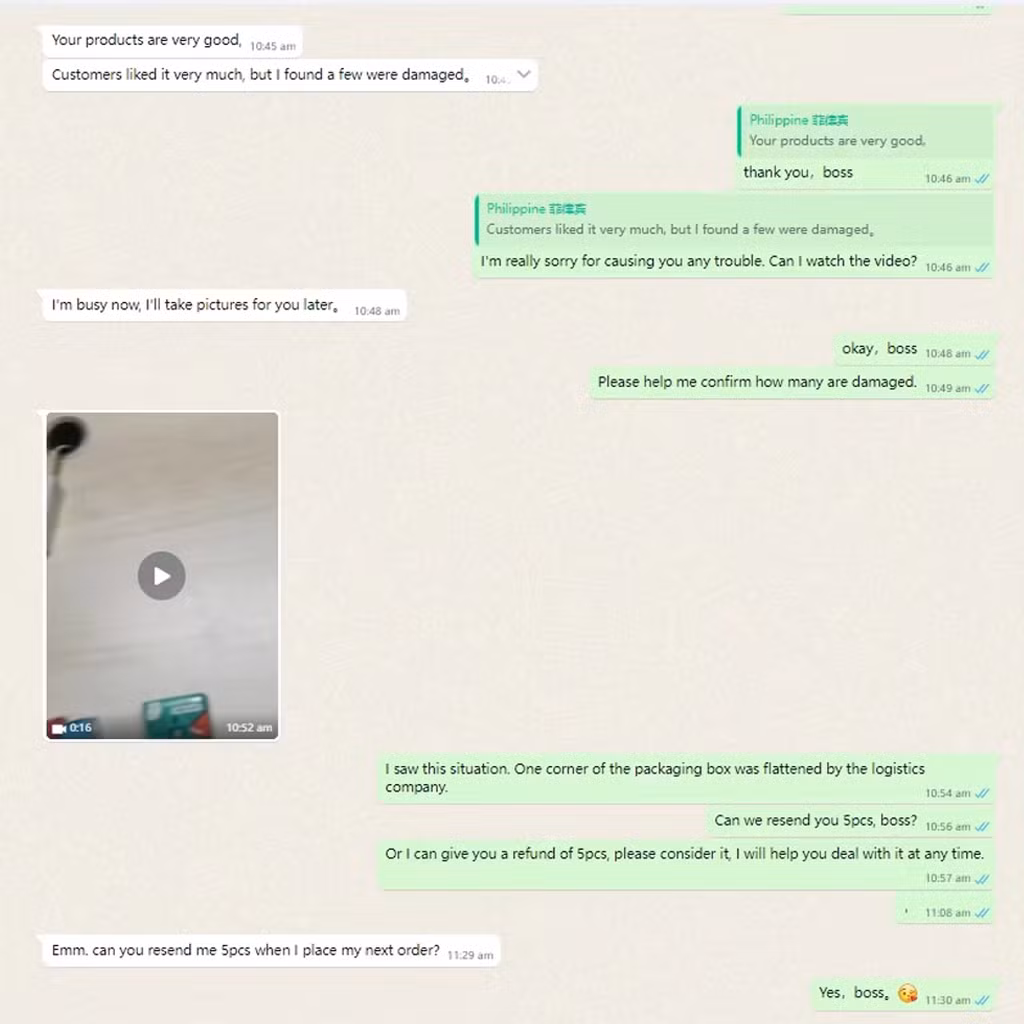Play the 0:16 video message
The height and width of the screenshot is (1024, 1024).
click(x=161, y=575)
